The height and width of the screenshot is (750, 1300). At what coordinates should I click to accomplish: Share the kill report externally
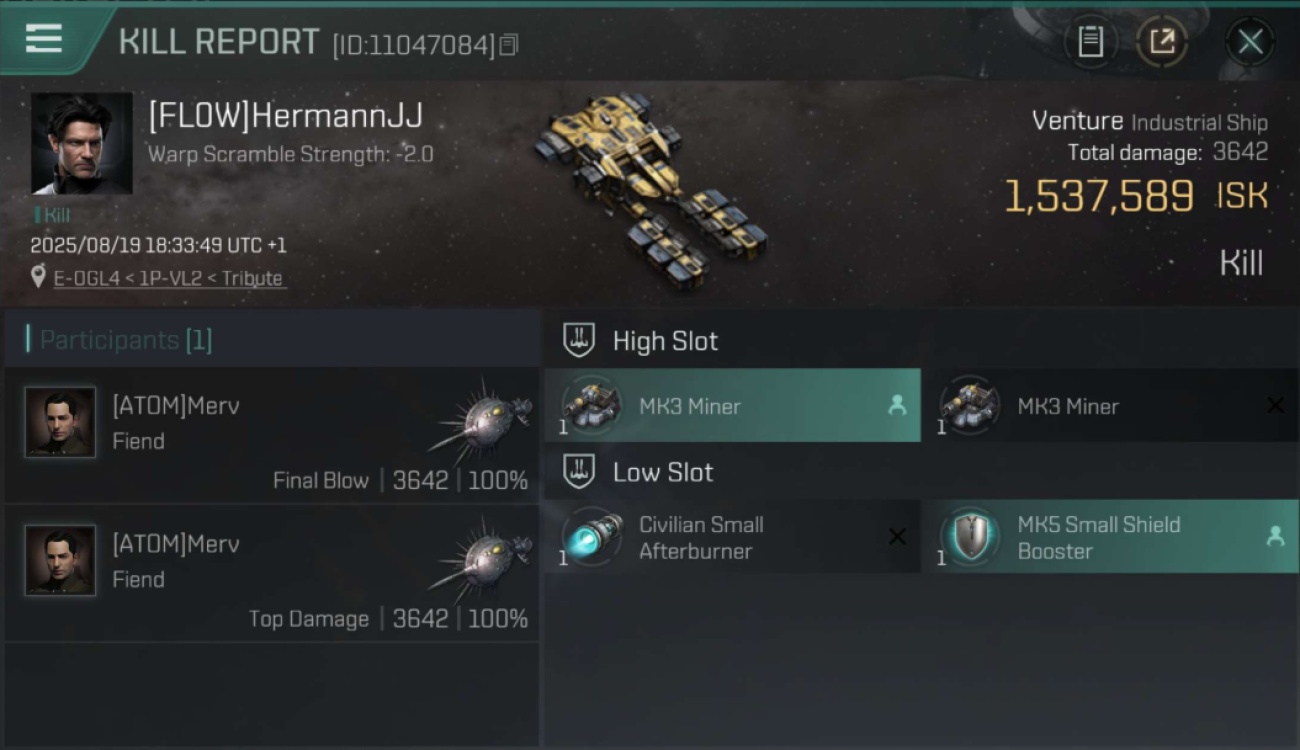click(1162, 42)
